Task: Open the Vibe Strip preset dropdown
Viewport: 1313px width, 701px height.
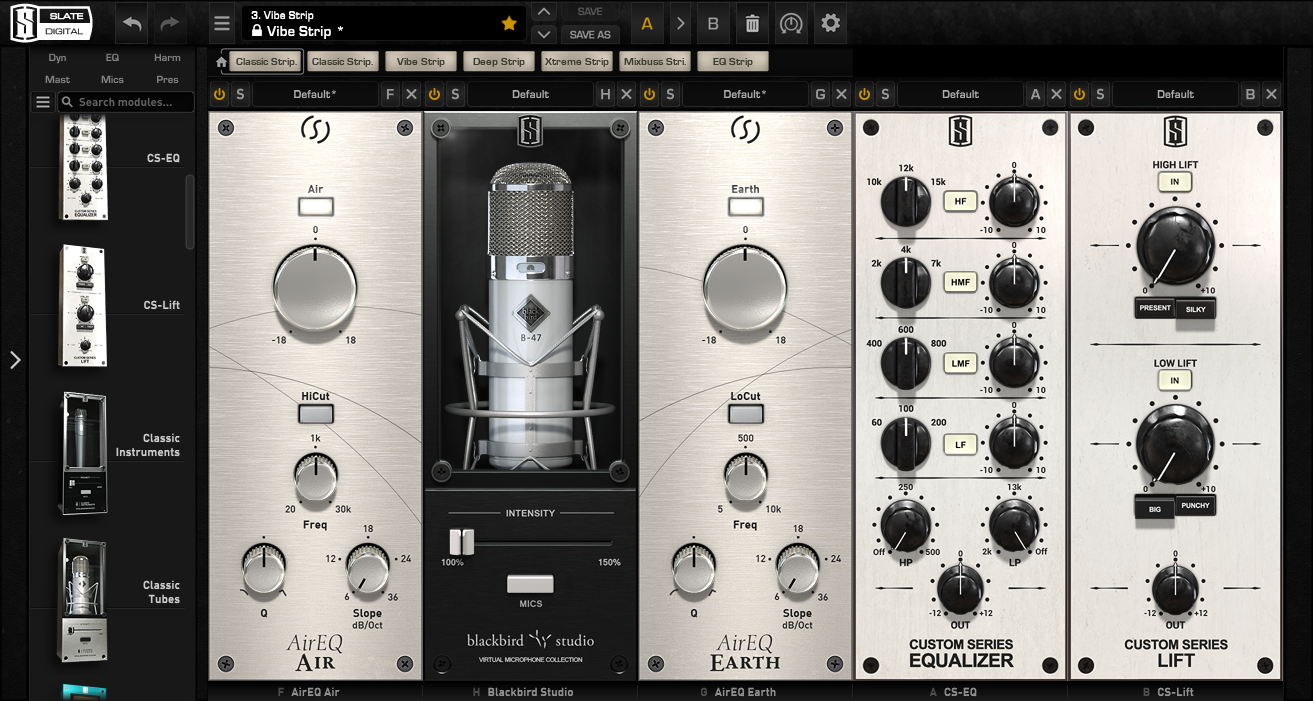Action: pyautogui.click(x=383, y=23)
